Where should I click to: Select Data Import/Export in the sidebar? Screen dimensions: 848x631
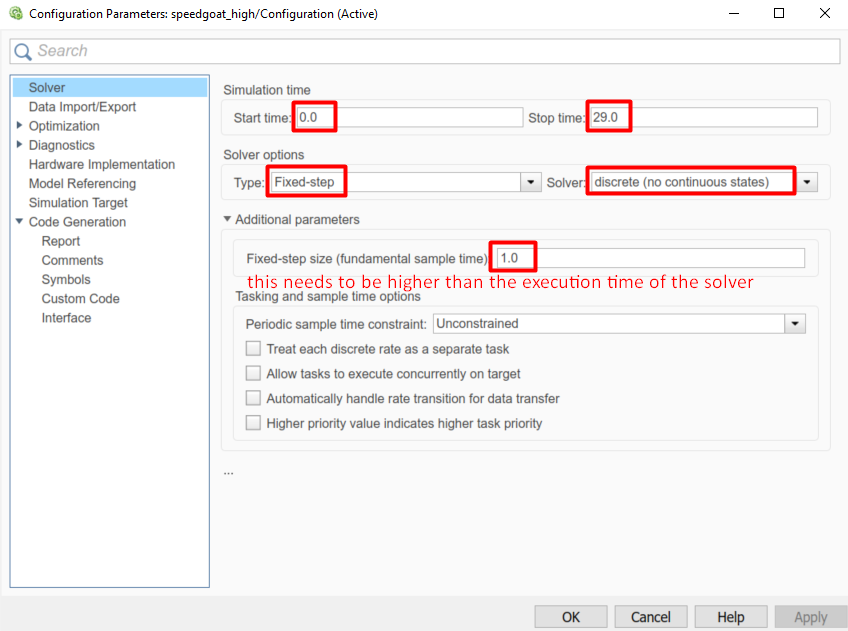[82, 107]
